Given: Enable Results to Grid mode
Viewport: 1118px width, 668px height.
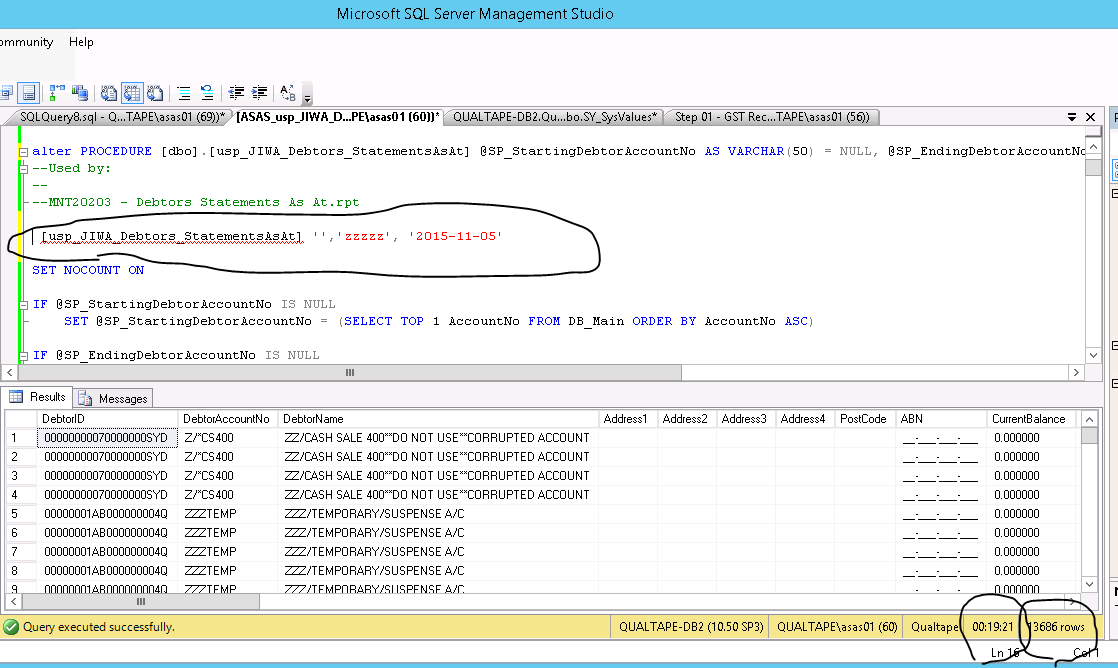Looking at the screenshot, I should point(132,93).
